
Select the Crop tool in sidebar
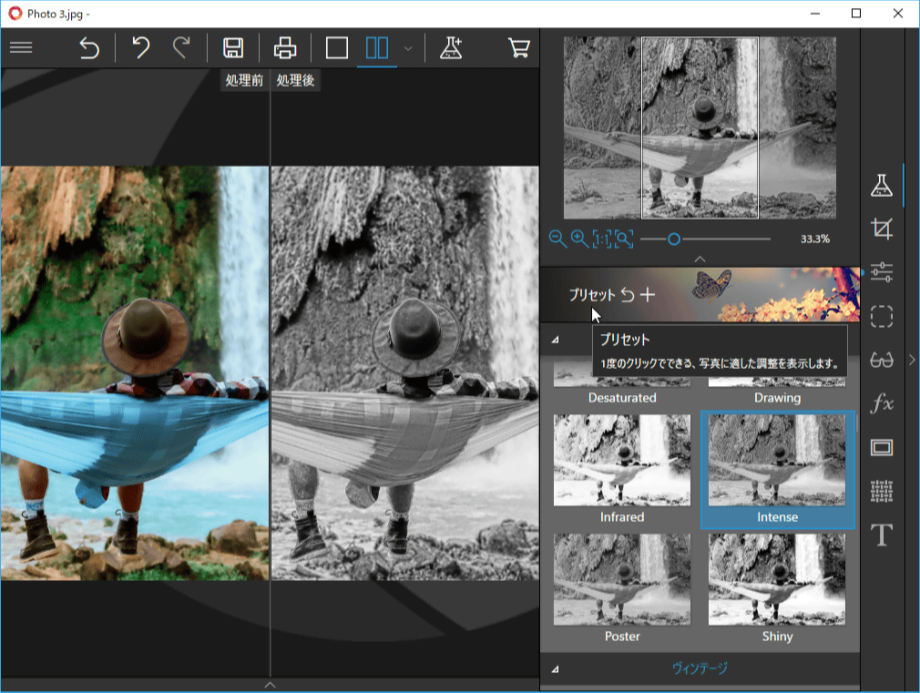[x=882, y=228]
